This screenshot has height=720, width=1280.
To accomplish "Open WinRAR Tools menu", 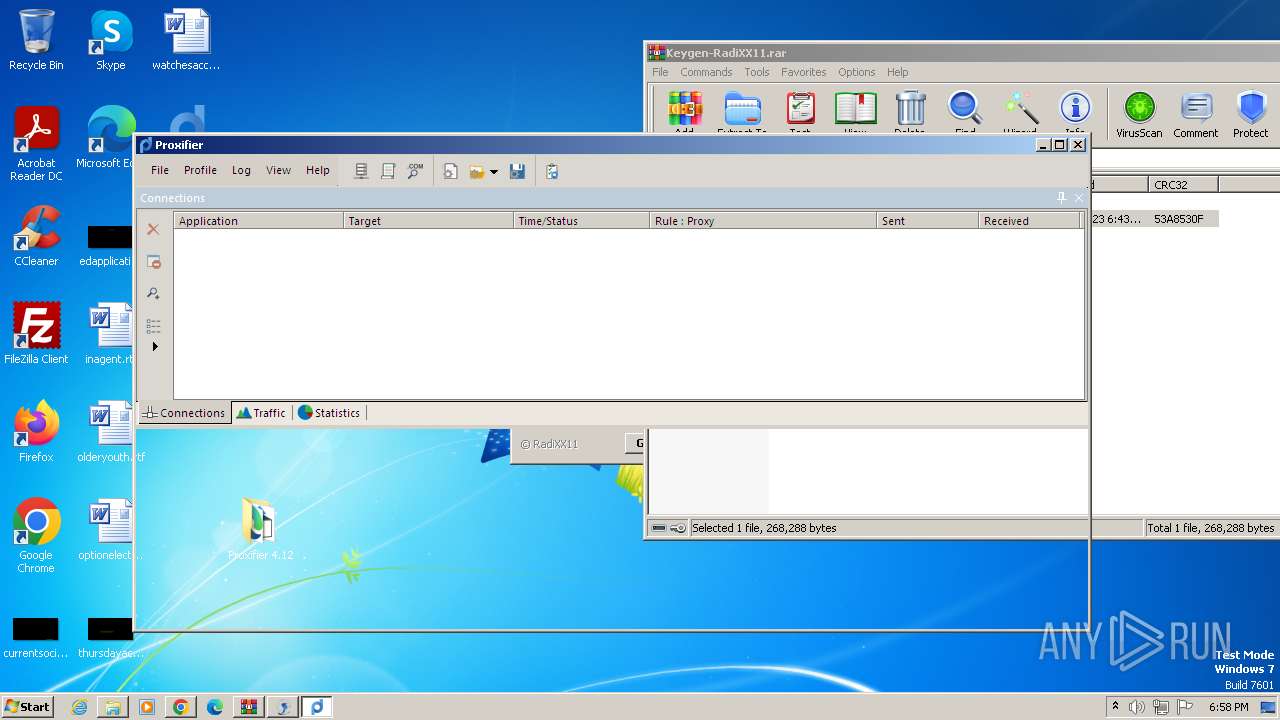I will 757,72.
